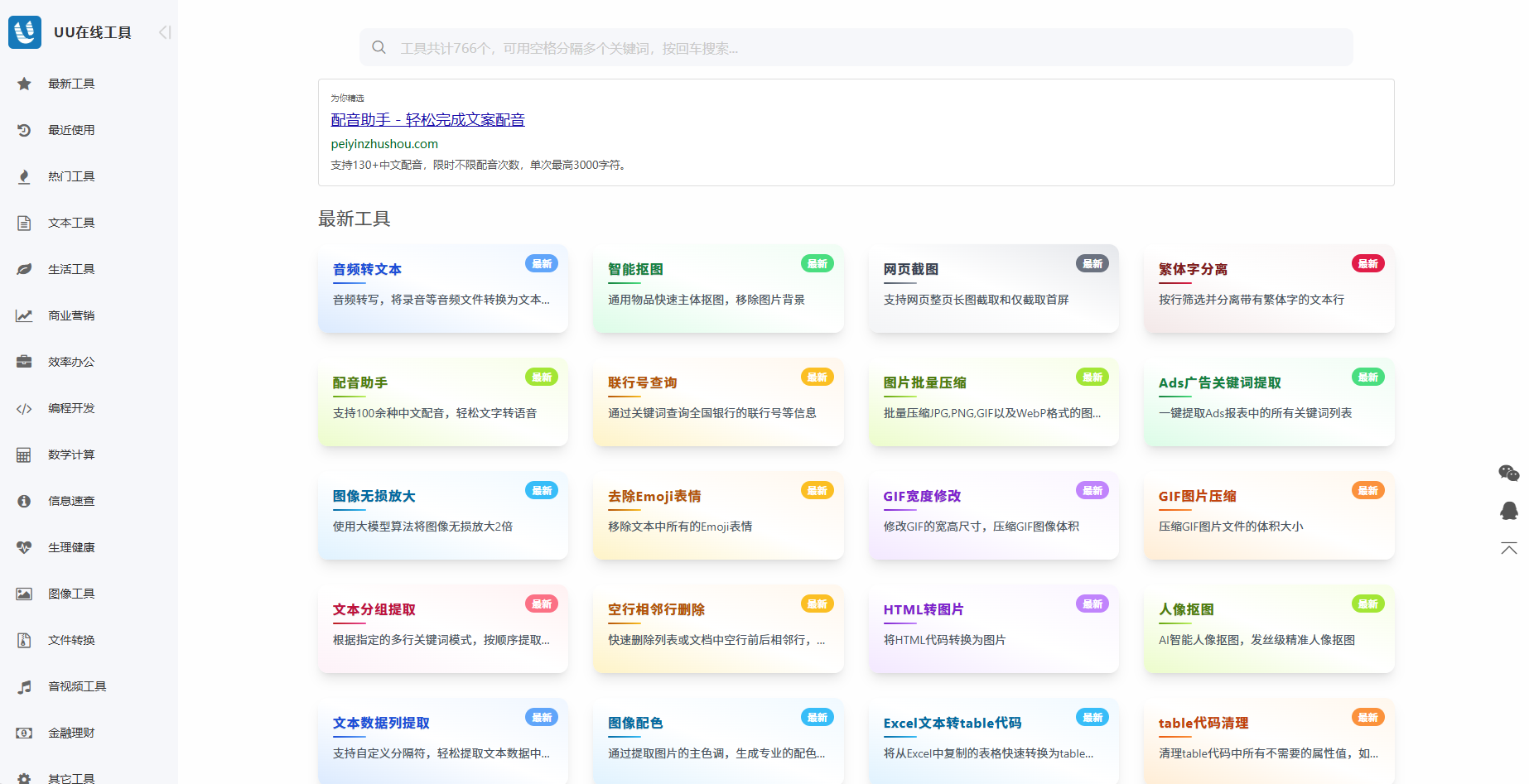This screenshot has height=784, width=1529.
Task: Click the heart icon for 生理健康
Action: [x=24, y=547]
